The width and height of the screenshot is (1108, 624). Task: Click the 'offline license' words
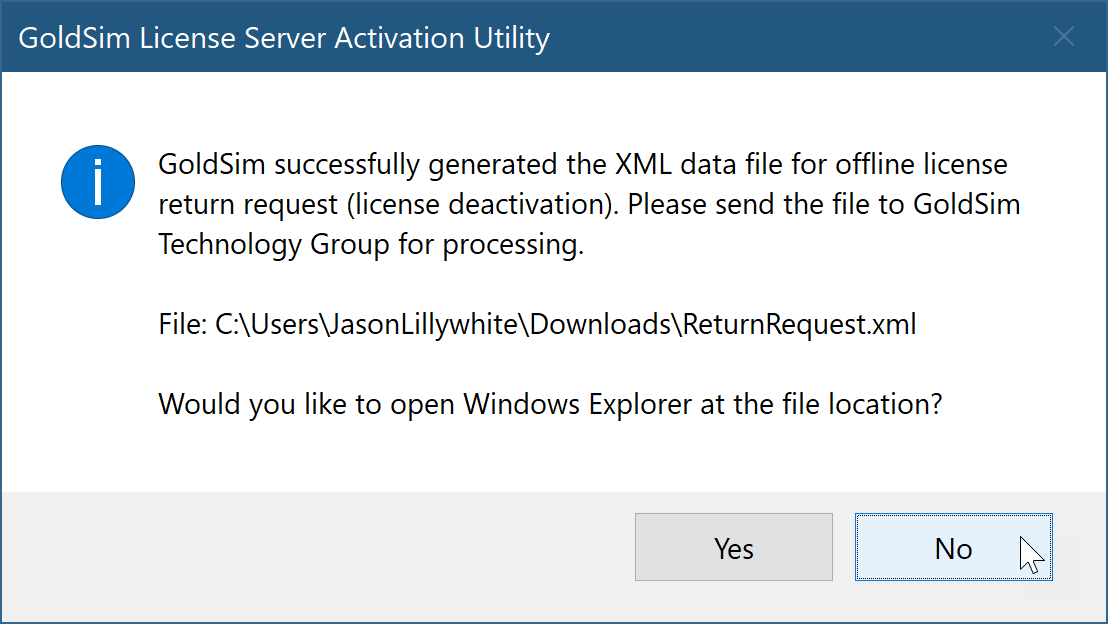click(921, 165)
